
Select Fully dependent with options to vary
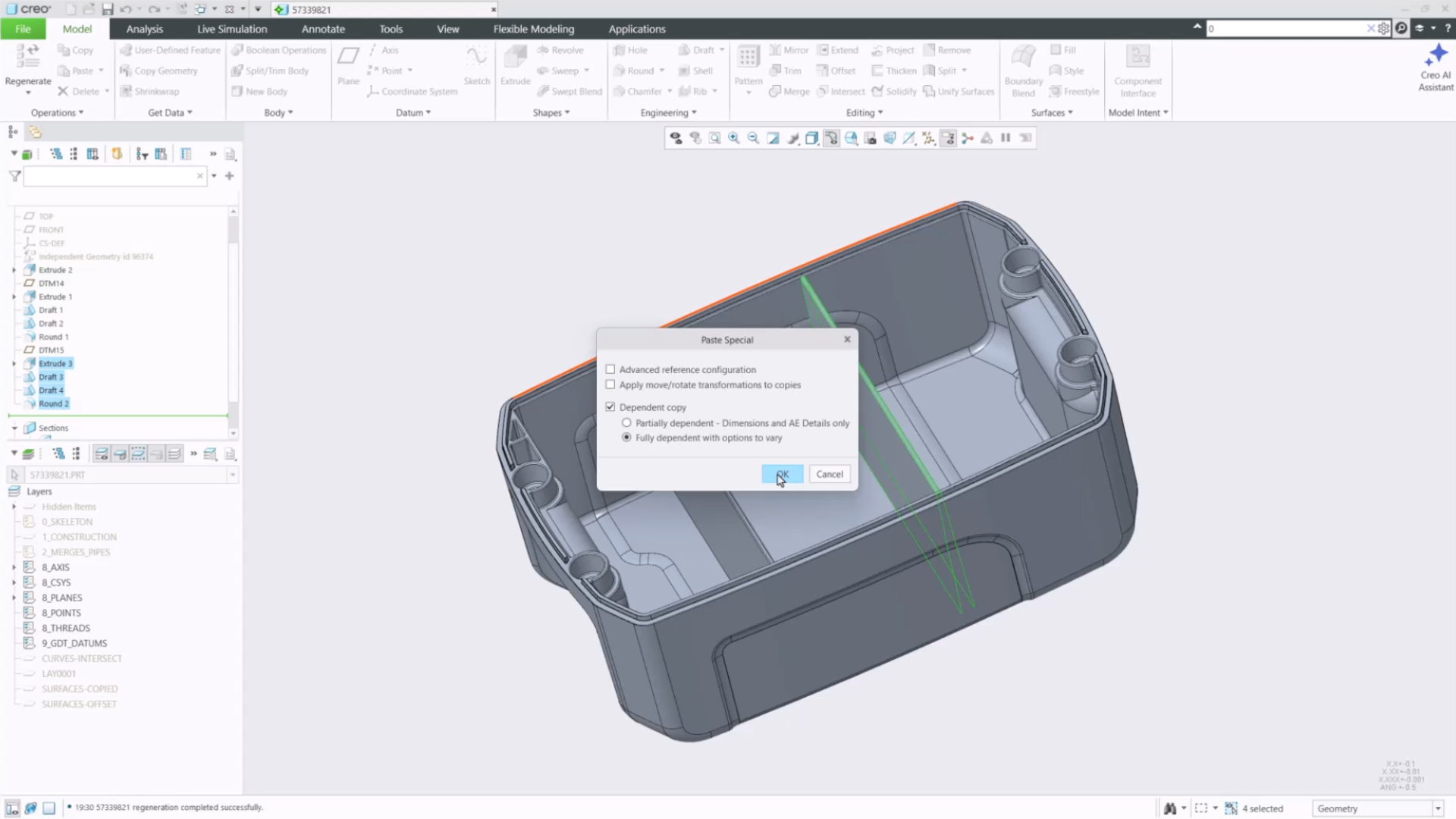[626, 438]
